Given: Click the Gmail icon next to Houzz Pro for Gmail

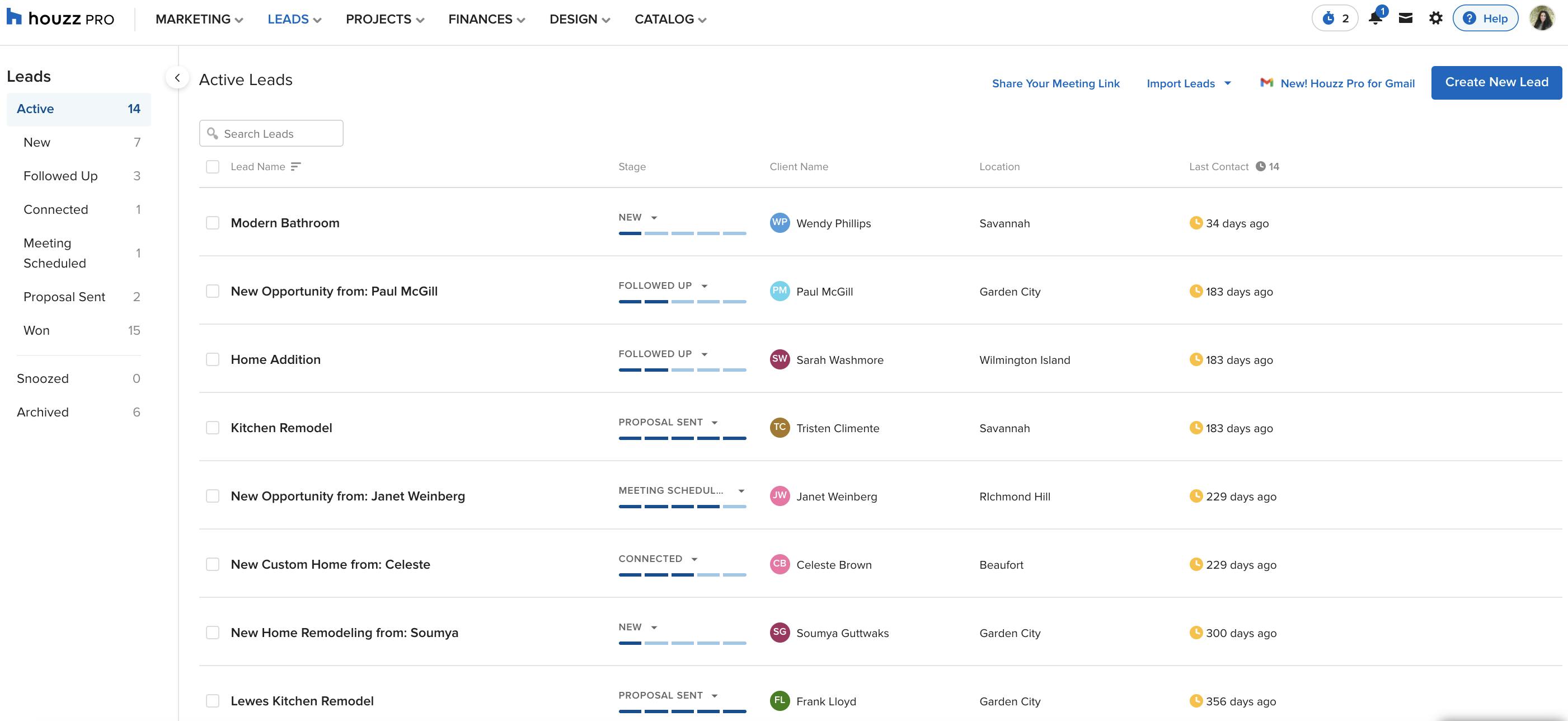Looking at the screenshot, I should coord(1267,83).
